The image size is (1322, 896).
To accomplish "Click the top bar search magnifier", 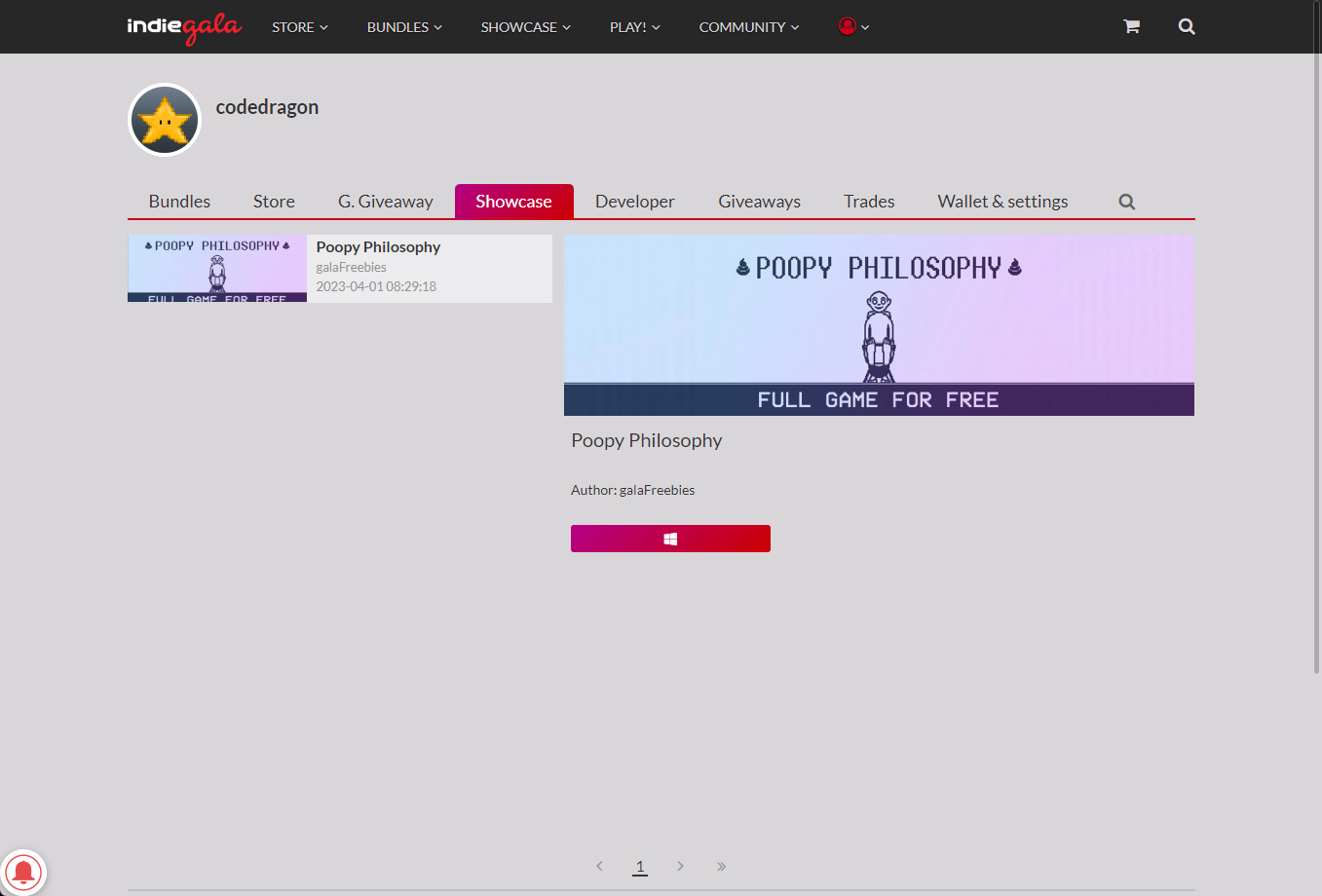I will [x=1187, y=26].
